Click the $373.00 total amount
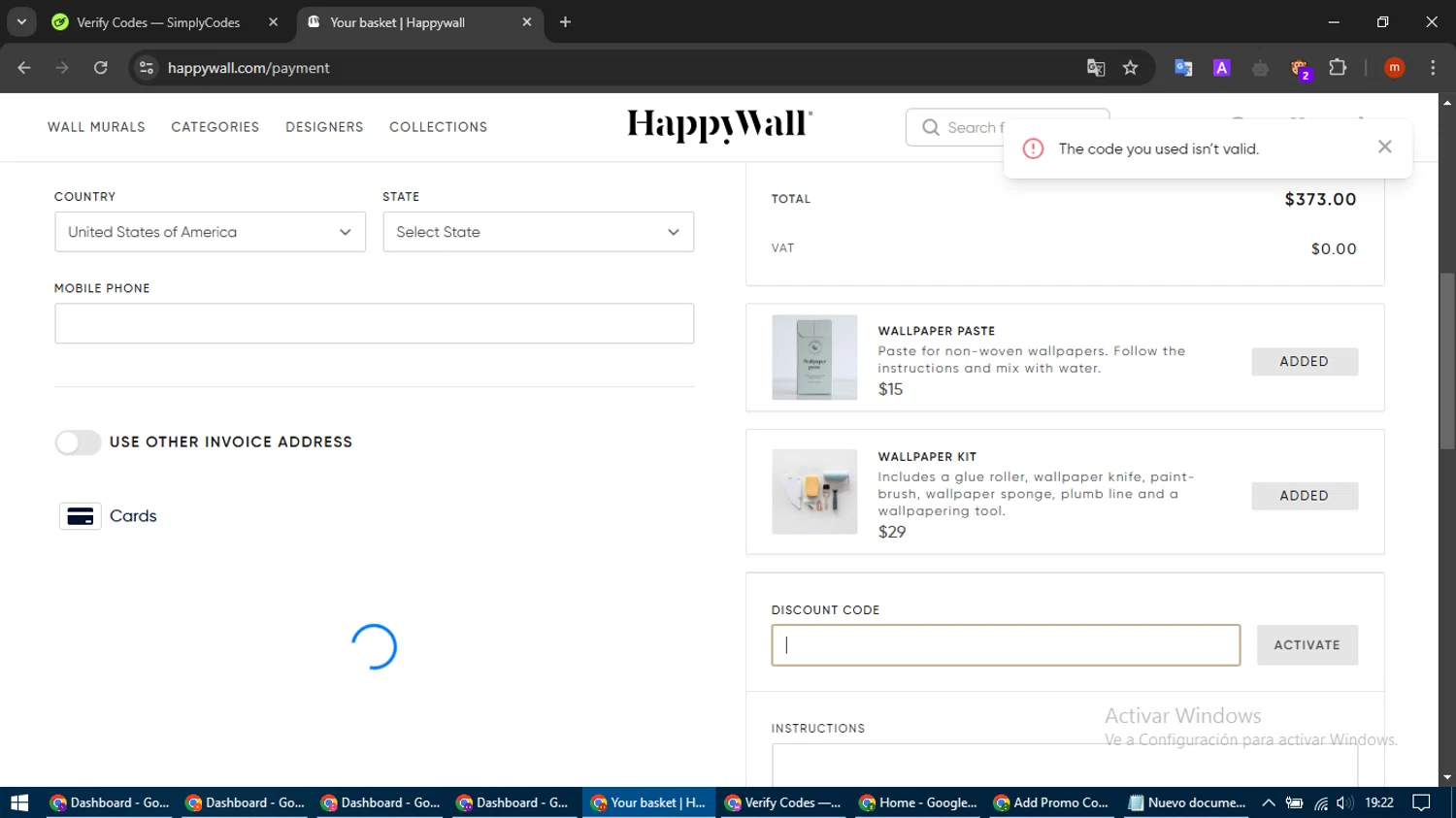The image size is (1456, 818). click(1320, 199)
